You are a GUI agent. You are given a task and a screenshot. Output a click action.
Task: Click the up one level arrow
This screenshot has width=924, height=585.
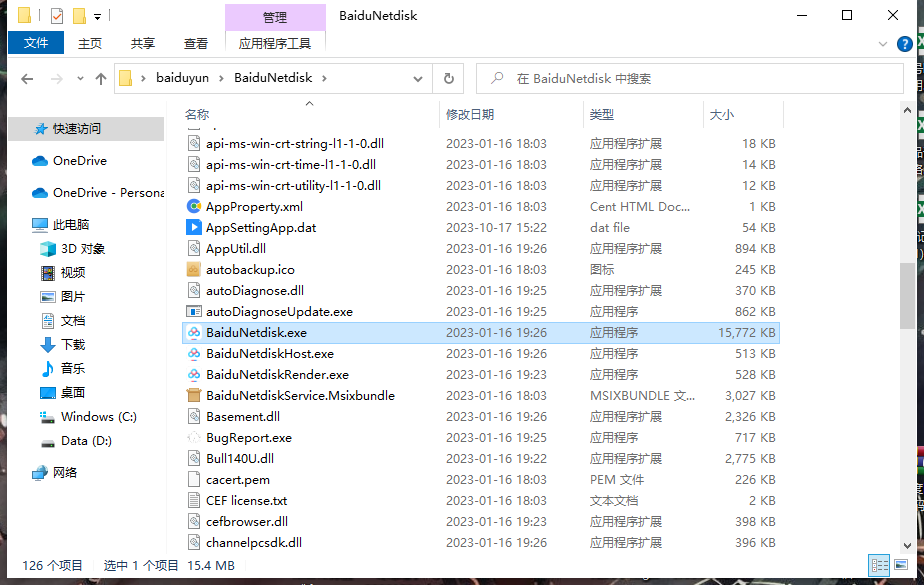[101, 78]
